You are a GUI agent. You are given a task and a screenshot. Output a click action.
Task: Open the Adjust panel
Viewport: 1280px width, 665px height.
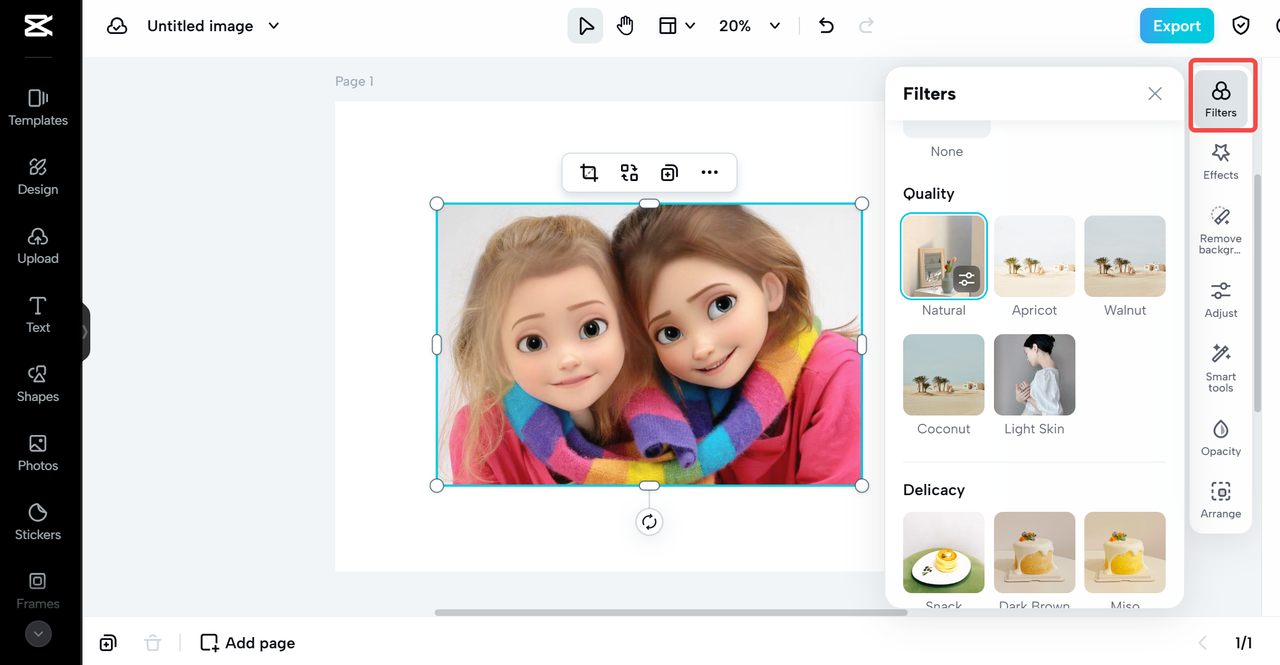pos(1220,299)
